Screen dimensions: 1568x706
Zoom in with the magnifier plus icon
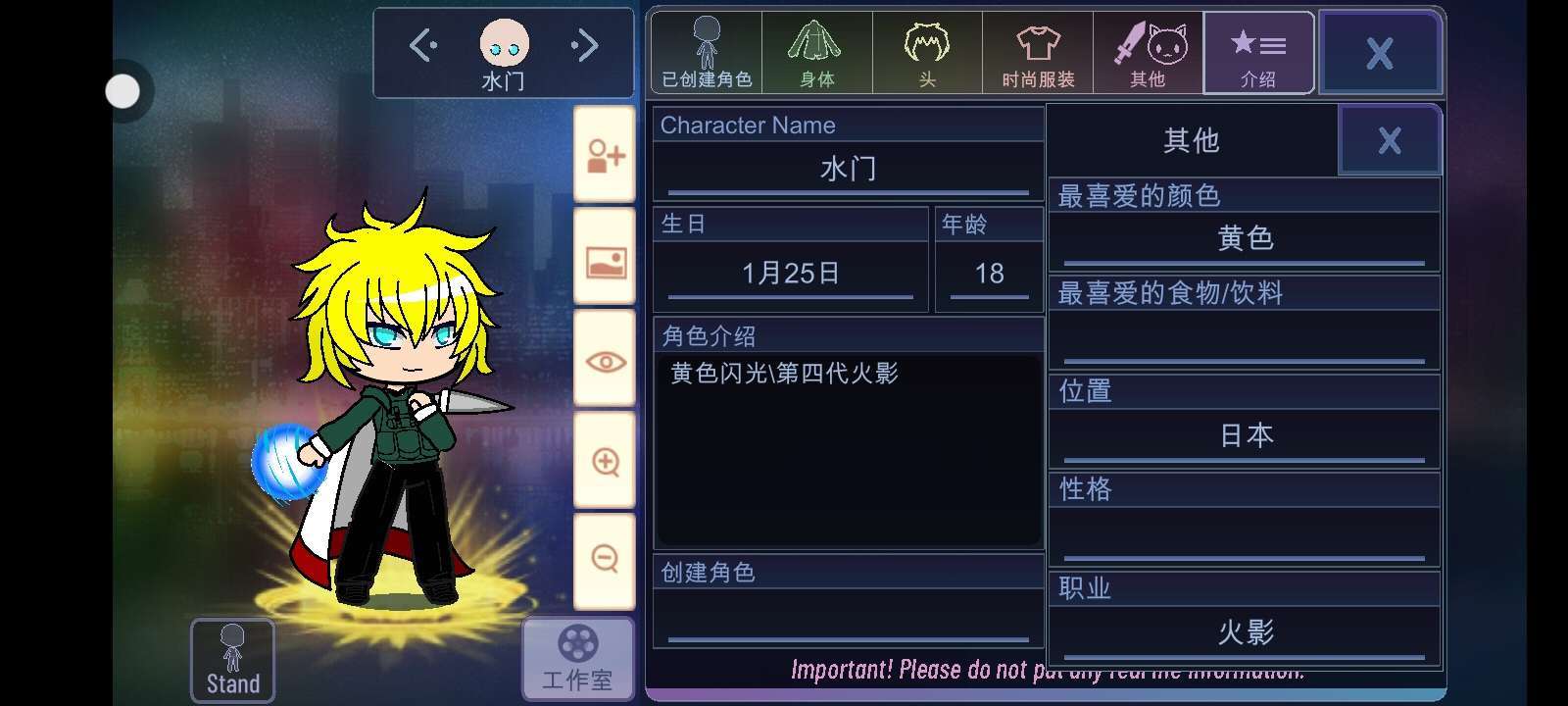coord(605,462)
